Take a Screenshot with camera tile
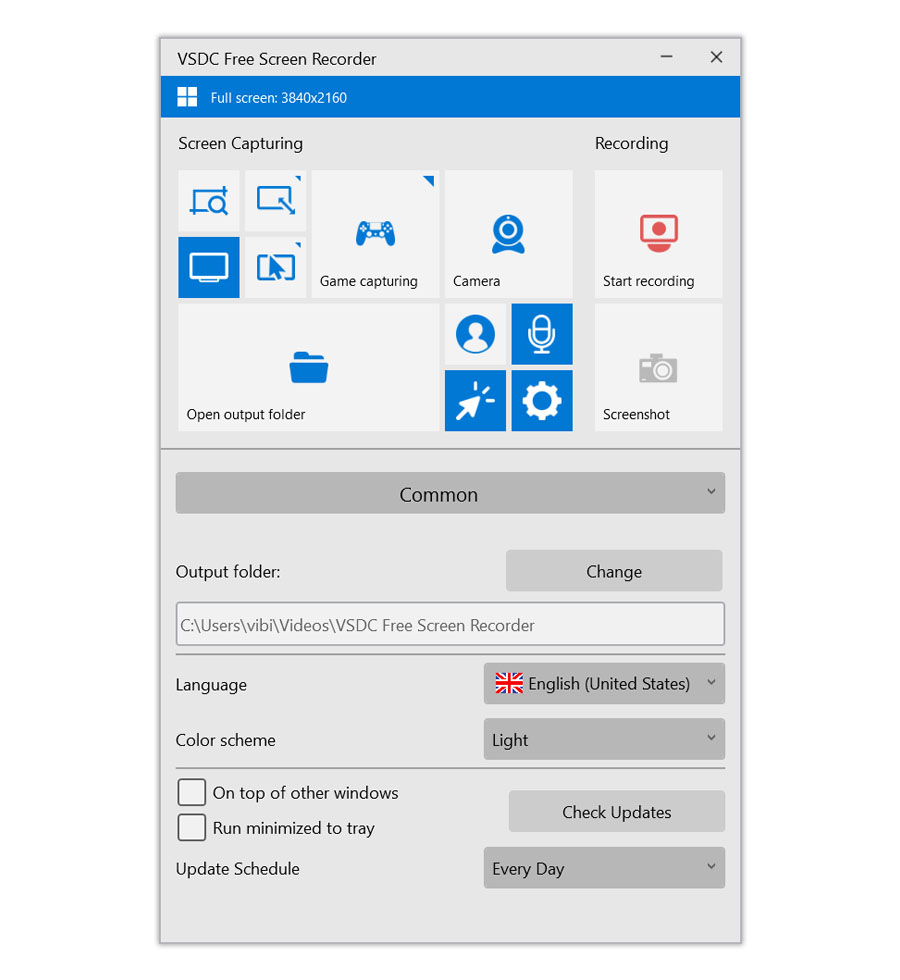Image resolution: width=900 pixels, height=980 pixels. 658,368
